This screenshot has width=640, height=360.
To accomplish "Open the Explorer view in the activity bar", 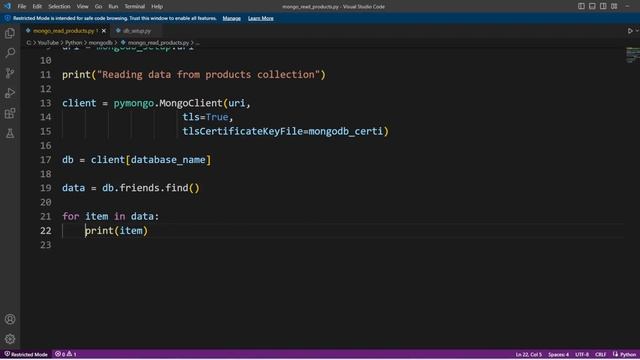I will (10, 33).
